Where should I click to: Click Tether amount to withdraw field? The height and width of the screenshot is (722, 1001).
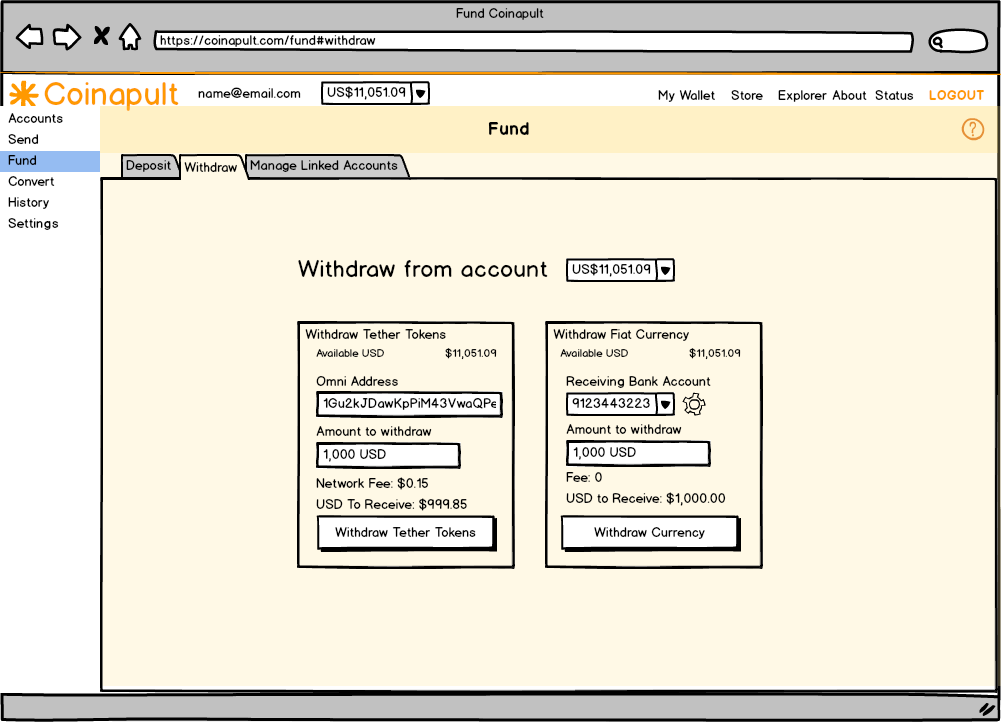coord(388,455)
